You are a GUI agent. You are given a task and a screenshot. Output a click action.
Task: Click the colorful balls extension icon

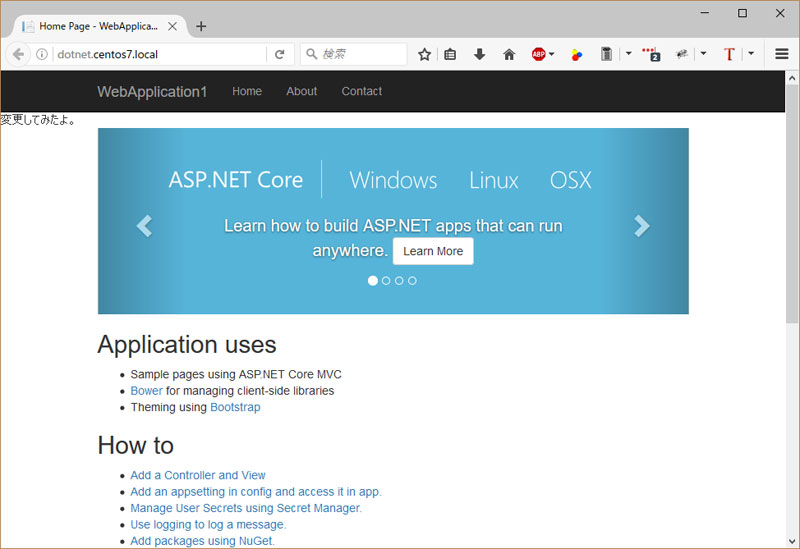pyautogui.click(x=577, y=55)
